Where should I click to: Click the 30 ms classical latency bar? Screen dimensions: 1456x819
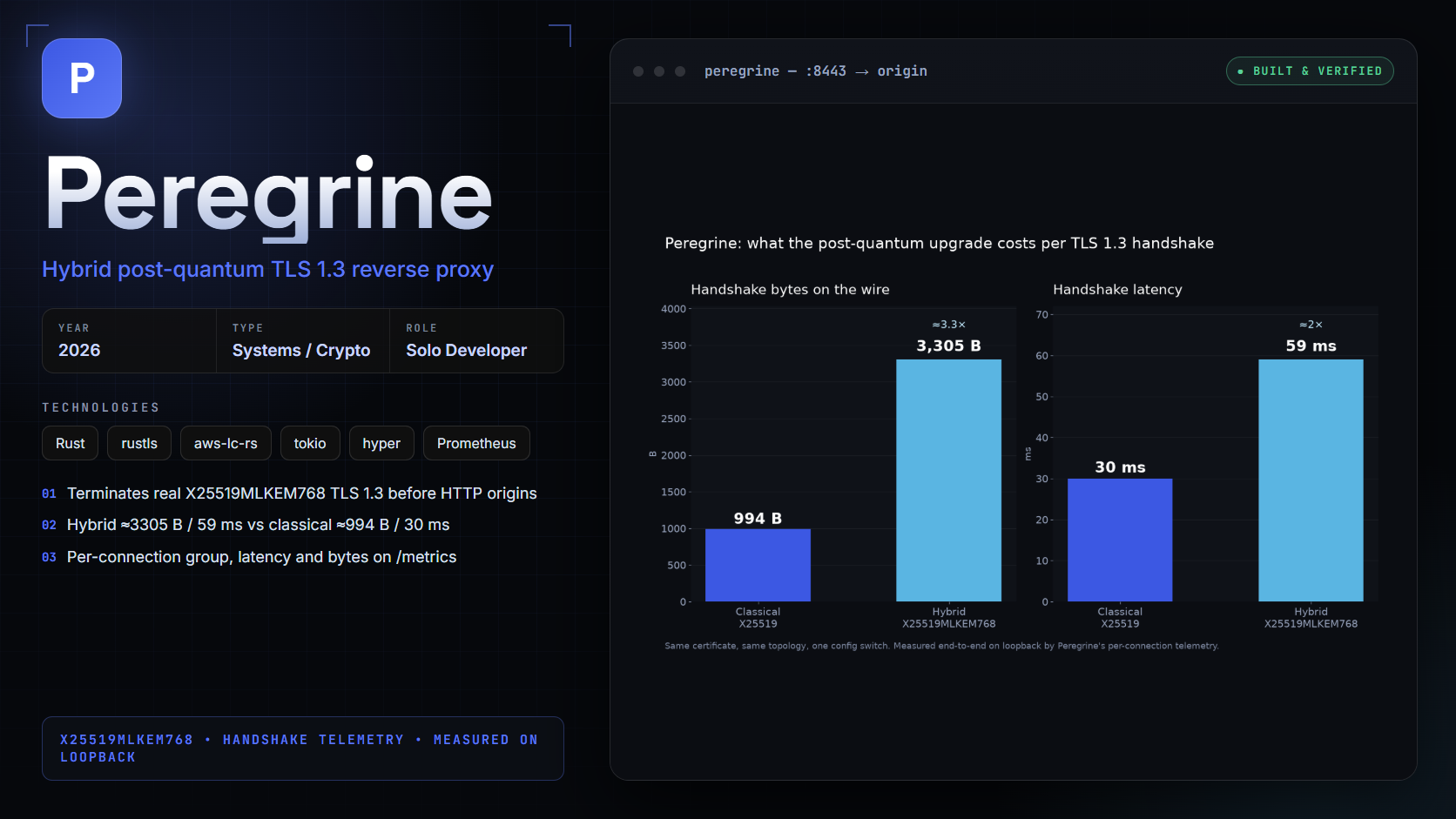[1120, 540]
